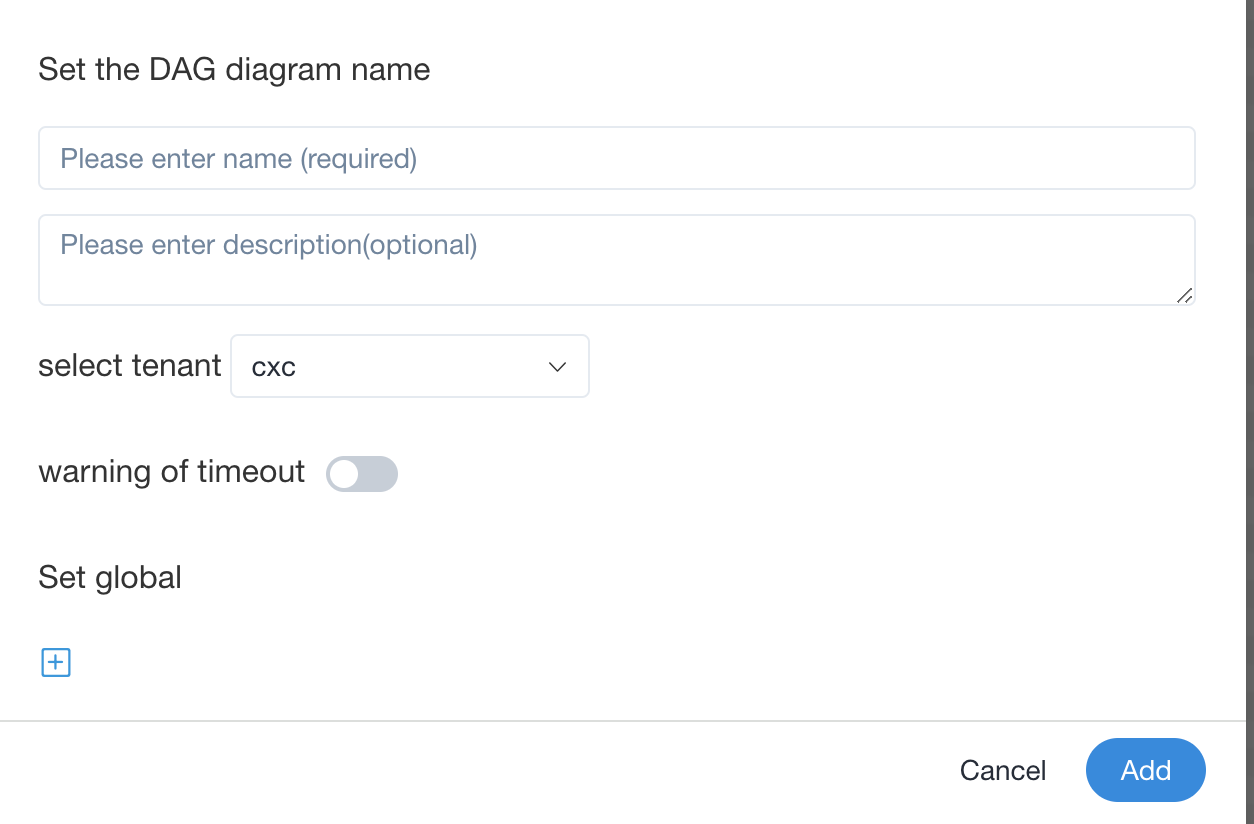Expand the tenant combo box
The image size is (1254, 824).
point(409,367)
